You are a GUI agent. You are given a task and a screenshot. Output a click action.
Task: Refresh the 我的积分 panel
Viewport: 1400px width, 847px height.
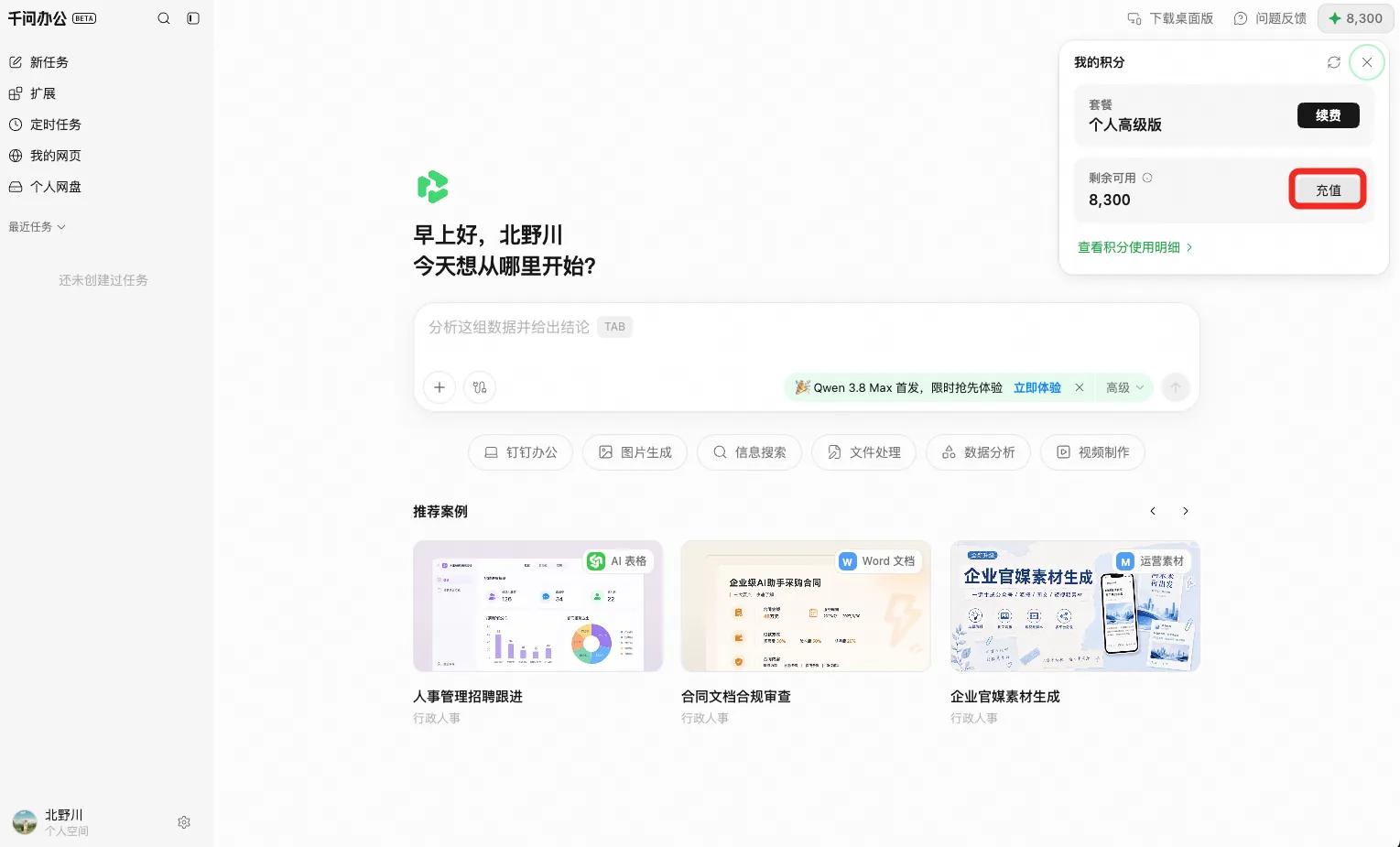point(1334,62)
